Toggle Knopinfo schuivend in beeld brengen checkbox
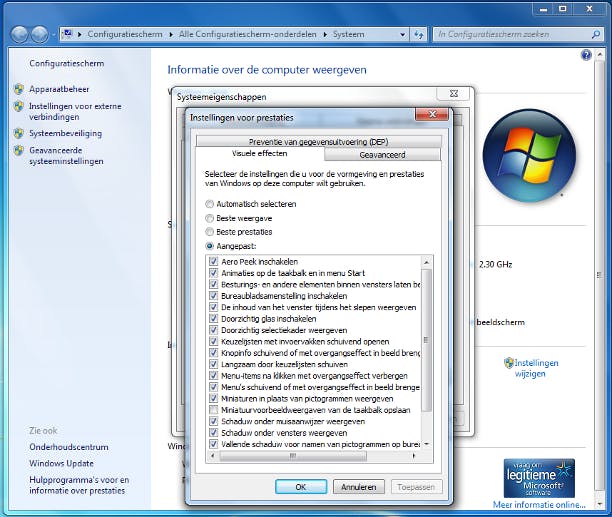This screenshot has width=612, height=517. (213, 353)
